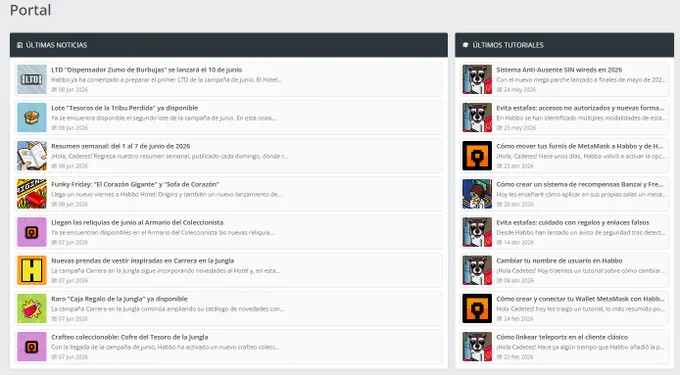This screenshot has width=680, height=375.
Task: Open Resumen semanal del 1 al 7 de junio
Action: (x=121, y=146)
